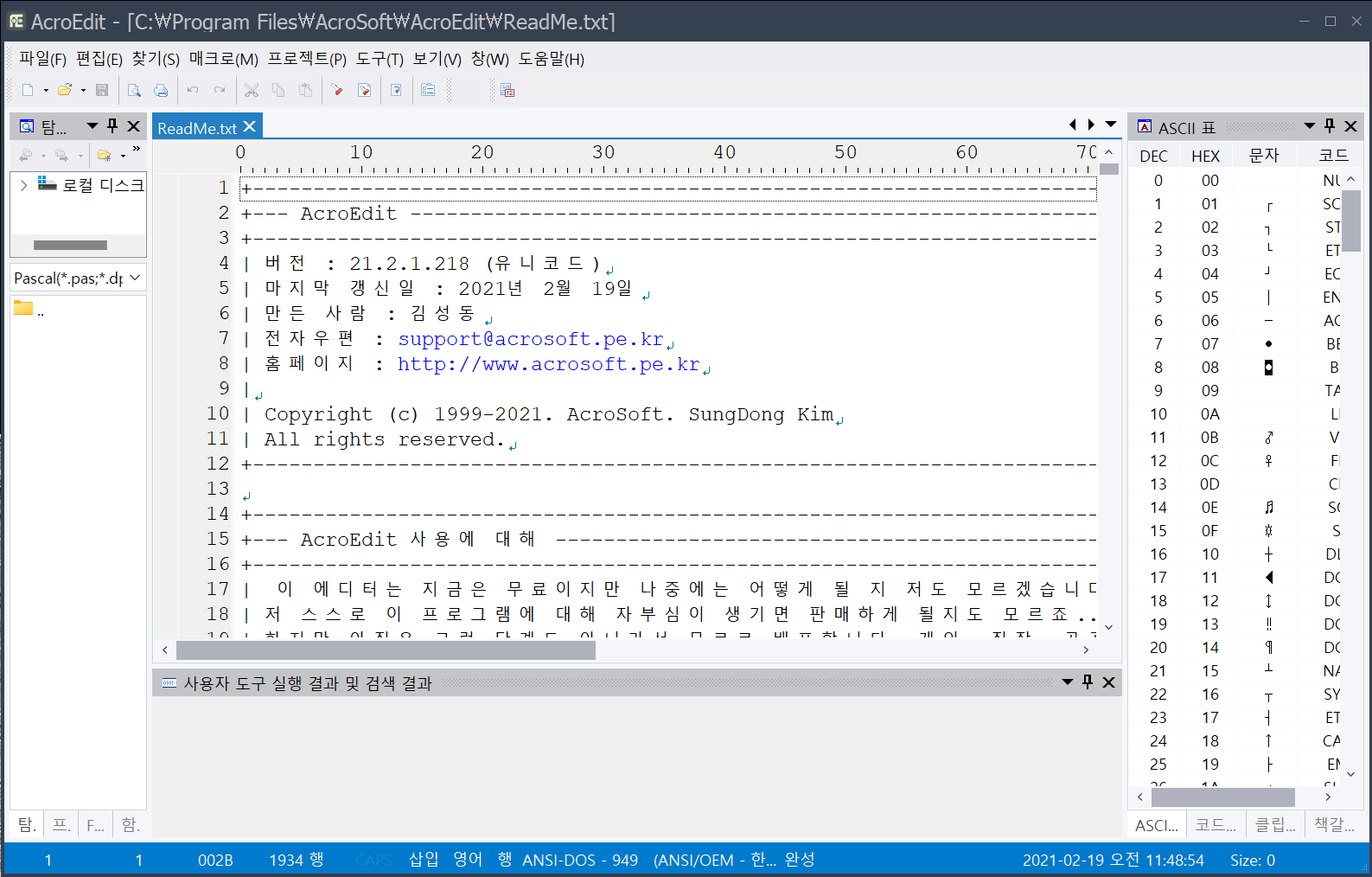Create a new file with the New icon
Image resolution: width=1372 pixels, height=877 pixels.
28,90
